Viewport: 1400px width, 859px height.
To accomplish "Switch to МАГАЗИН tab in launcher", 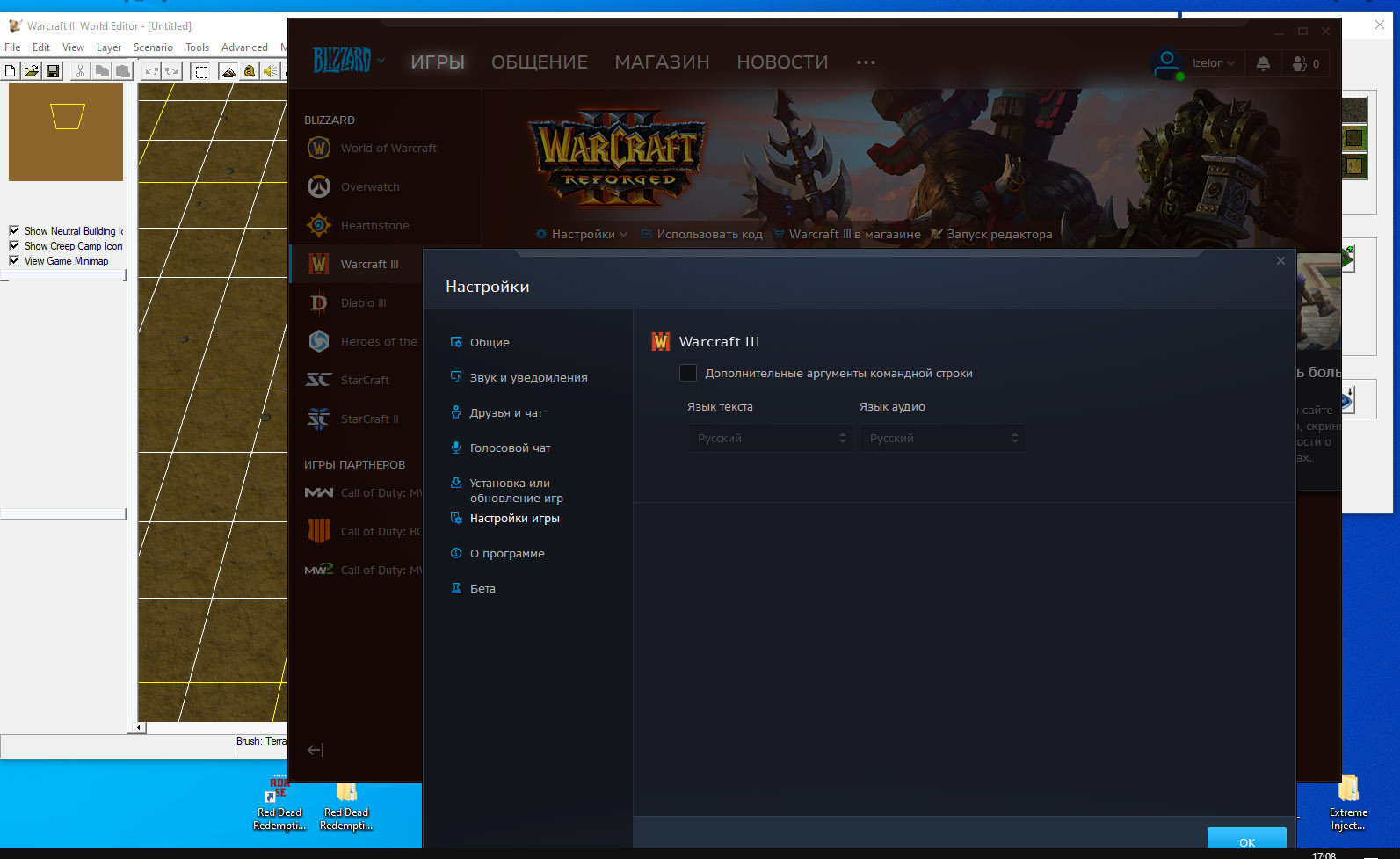I will tap(662, 62).
